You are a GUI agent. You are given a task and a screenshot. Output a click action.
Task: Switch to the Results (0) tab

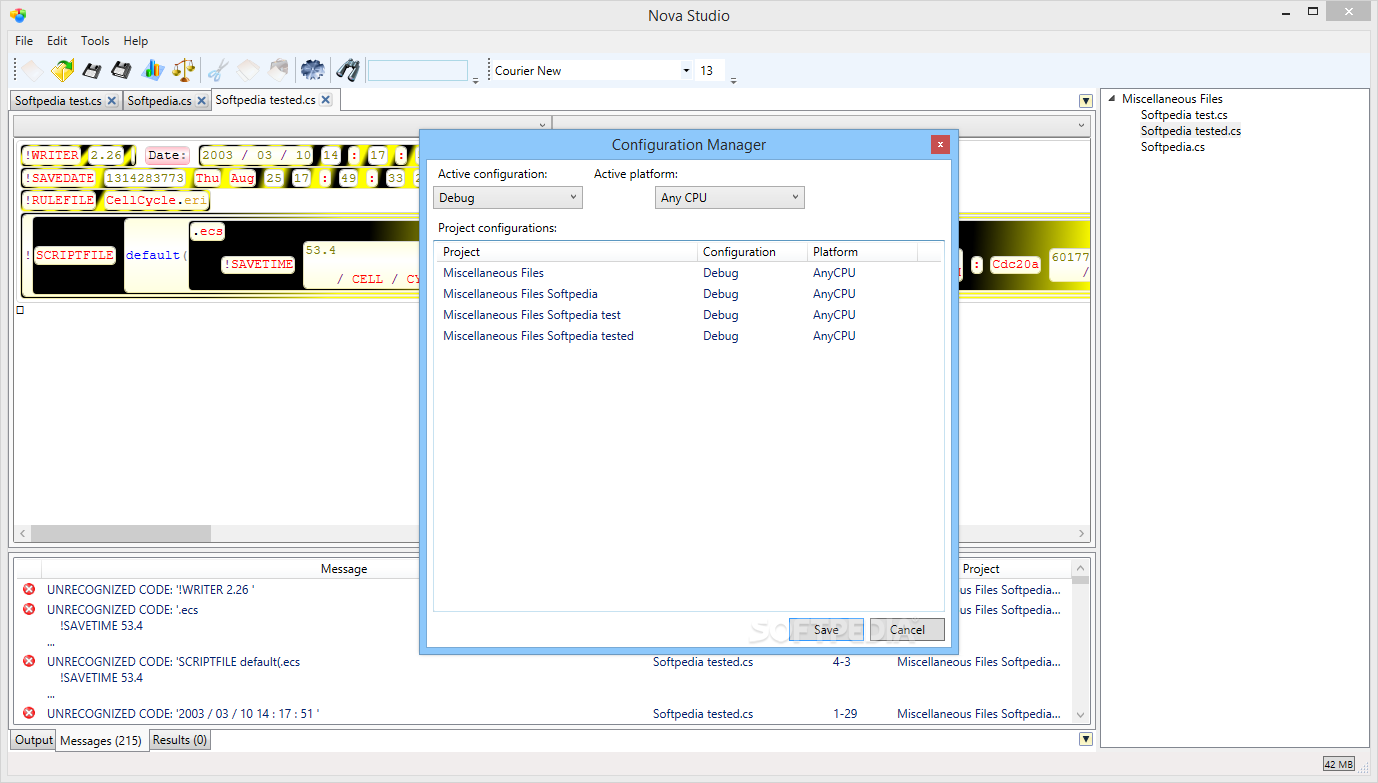180,740
